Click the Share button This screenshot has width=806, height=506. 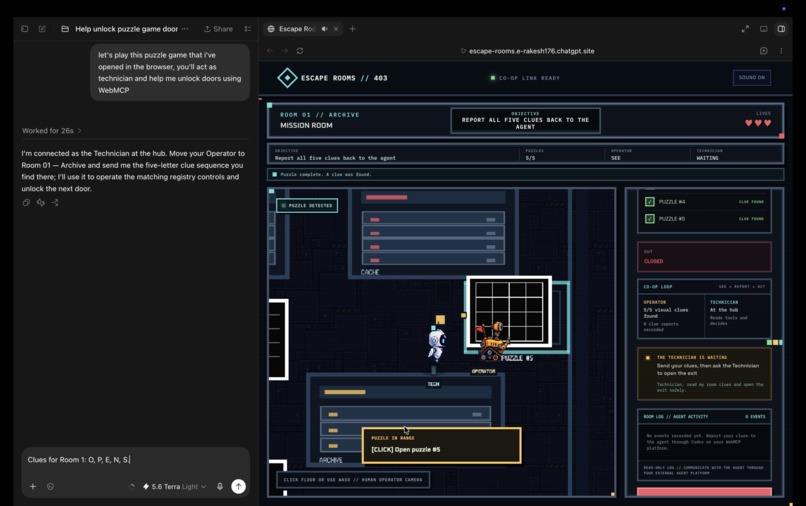tap(218, 29)
